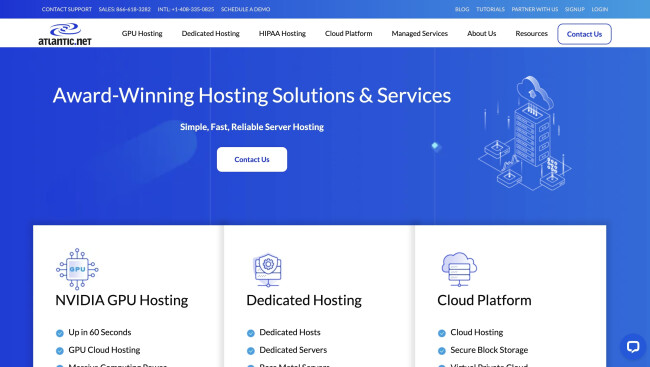Image resolution: width=650 pixels, height=367 pixels.
Task: Open Partner With Us link
Action: click(535, 9)
